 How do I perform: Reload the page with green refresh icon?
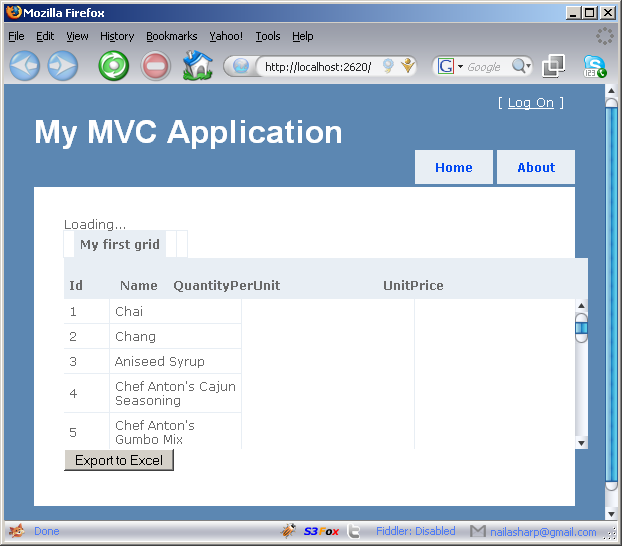[x=114, y=66]
